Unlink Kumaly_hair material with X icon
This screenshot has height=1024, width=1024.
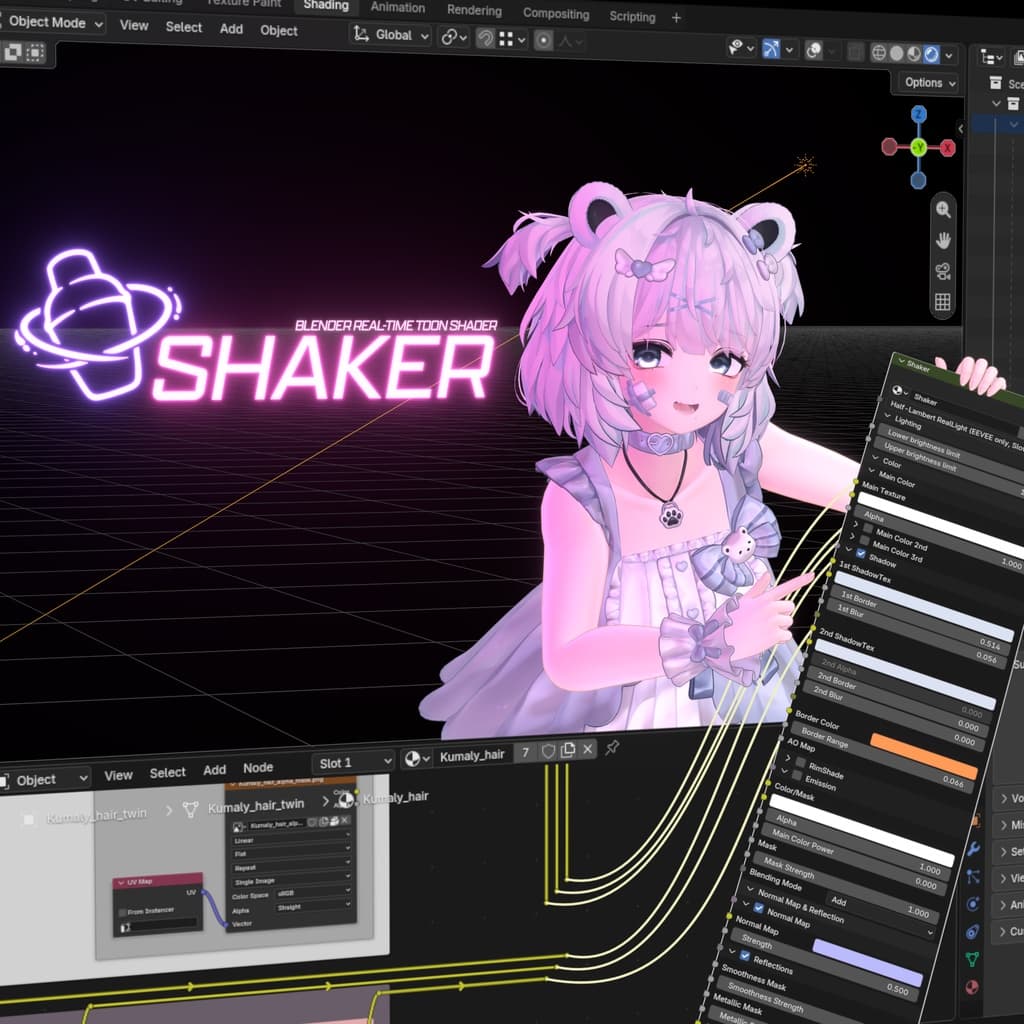click(587, 749)
